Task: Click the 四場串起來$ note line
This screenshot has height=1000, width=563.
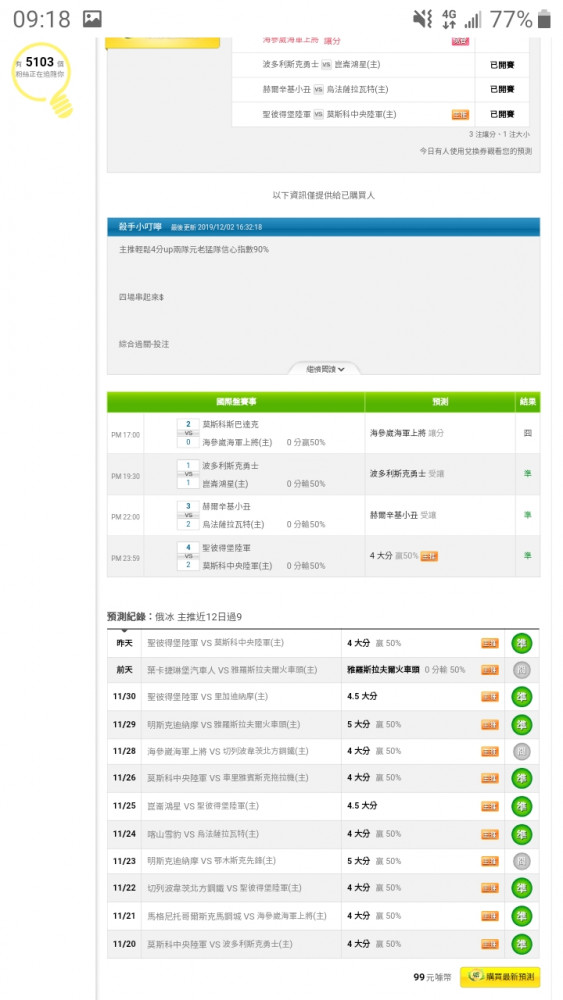Action: tap(141, 297)
